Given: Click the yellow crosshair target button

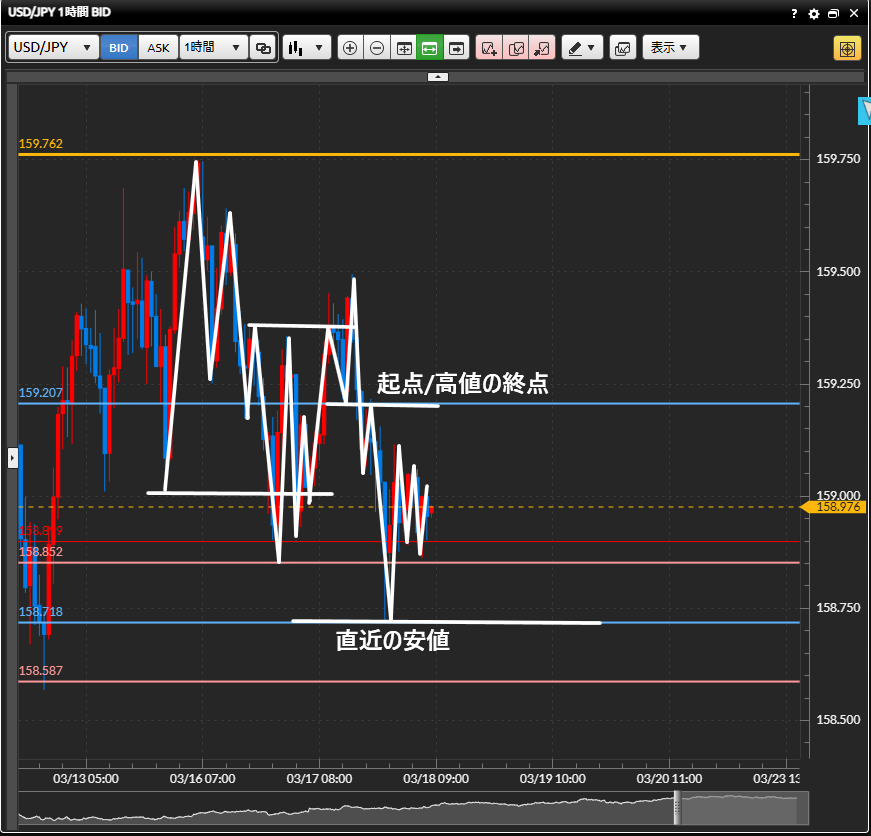Looking at the screenshot, I should [846, 48].
